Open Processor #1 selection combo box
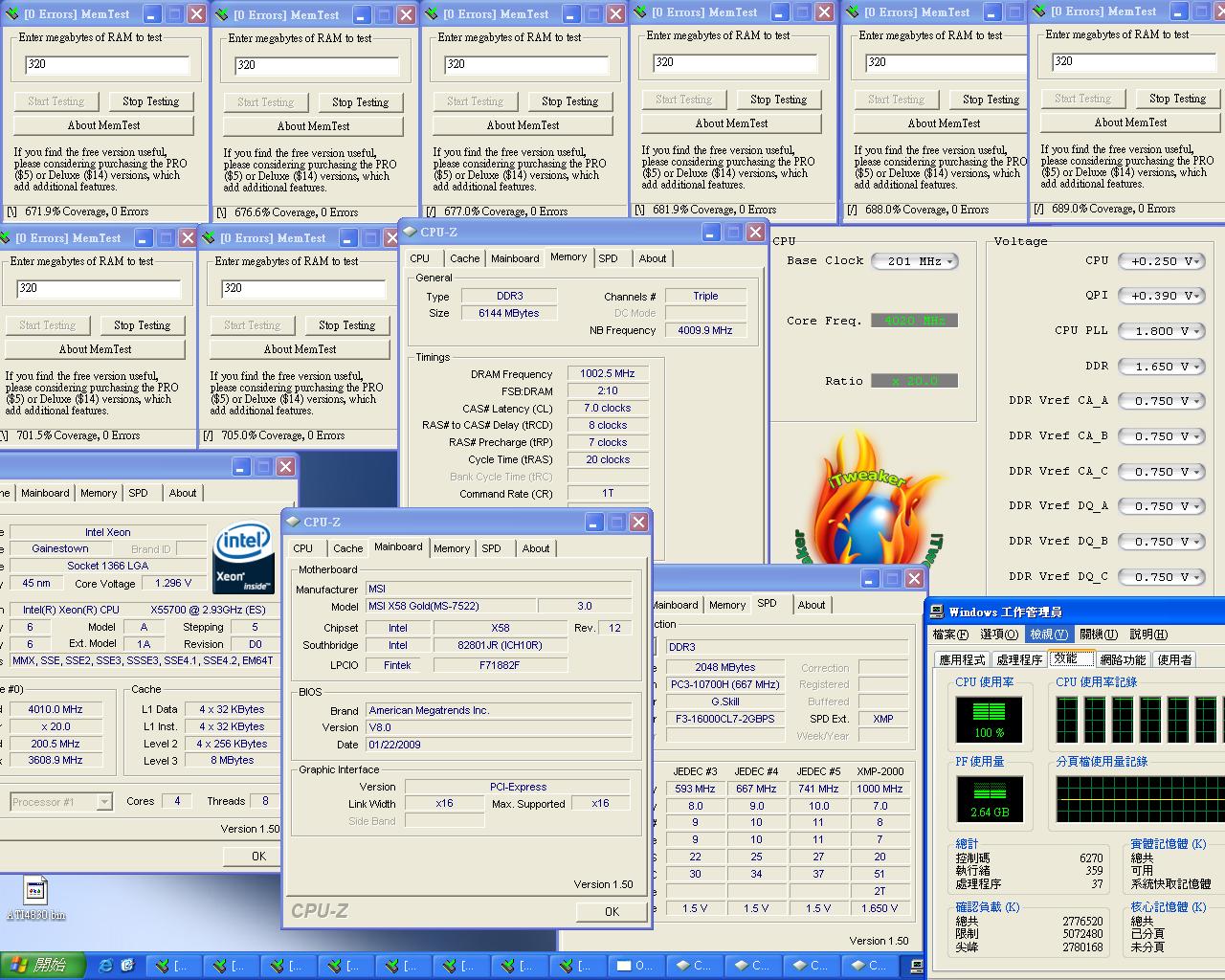 pyautogui.click(x=61, y=802)
